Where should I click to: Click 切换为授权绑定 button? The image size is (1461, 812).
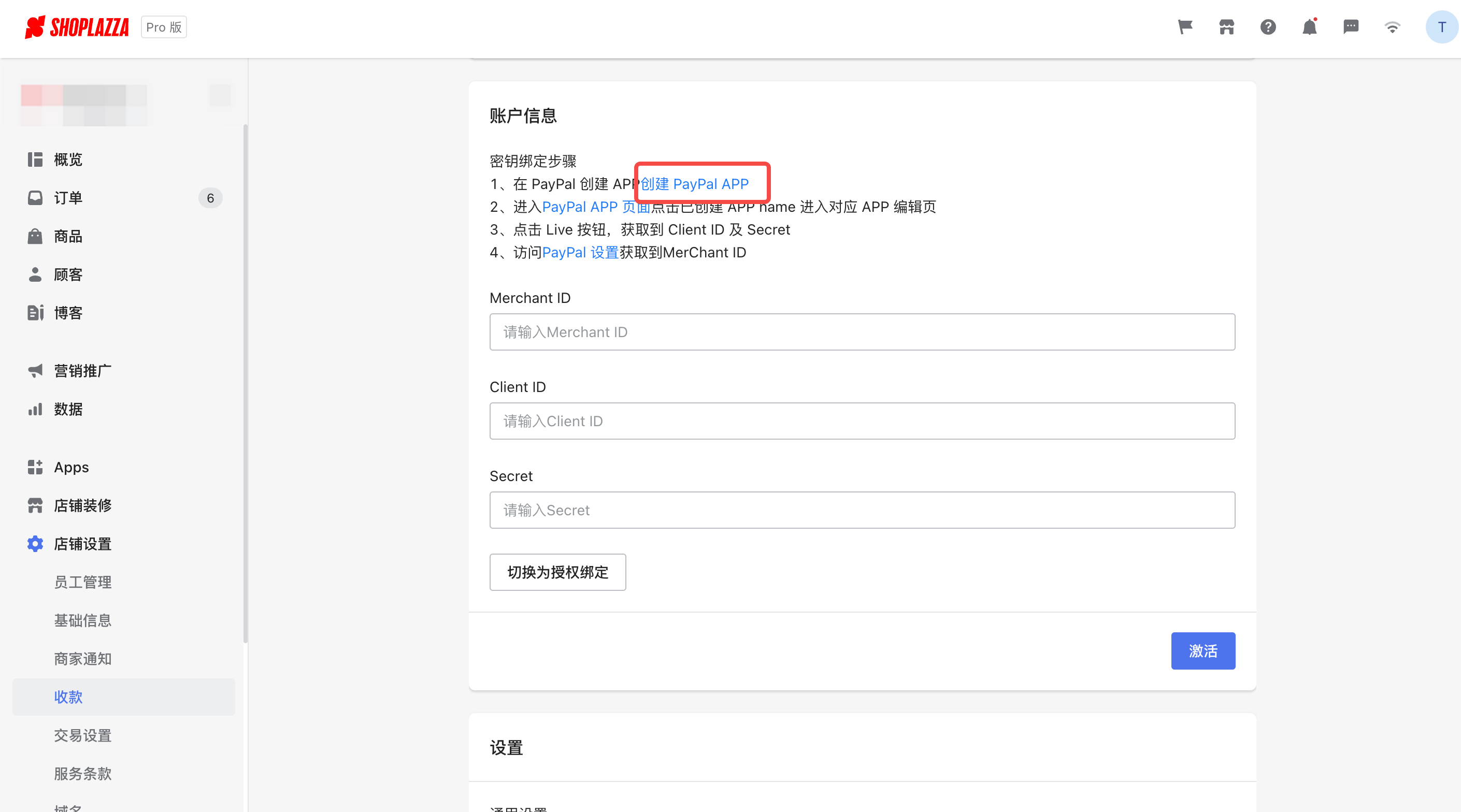pyautogui.click(x=557, y=572)
